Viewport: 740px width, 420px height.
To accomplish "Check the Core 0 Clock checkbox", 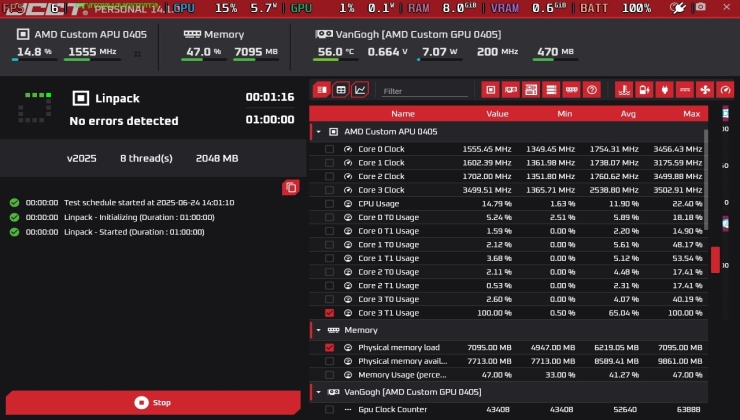I will click(330, 149).
